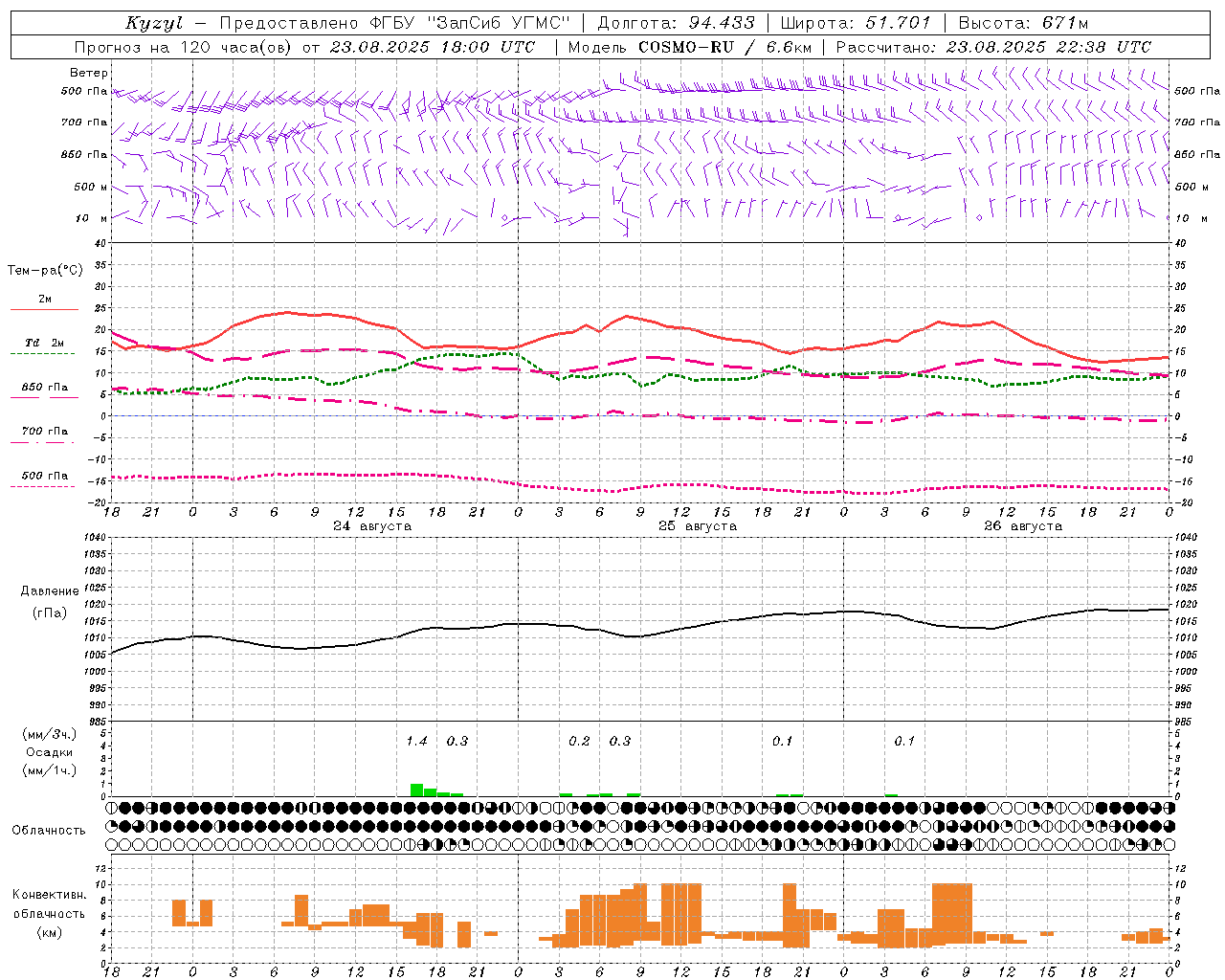Viewport: 1225px width, 980px height.
Task: Click the unit label "(мм/3ч.)"
Action: (x=50, y=734)
